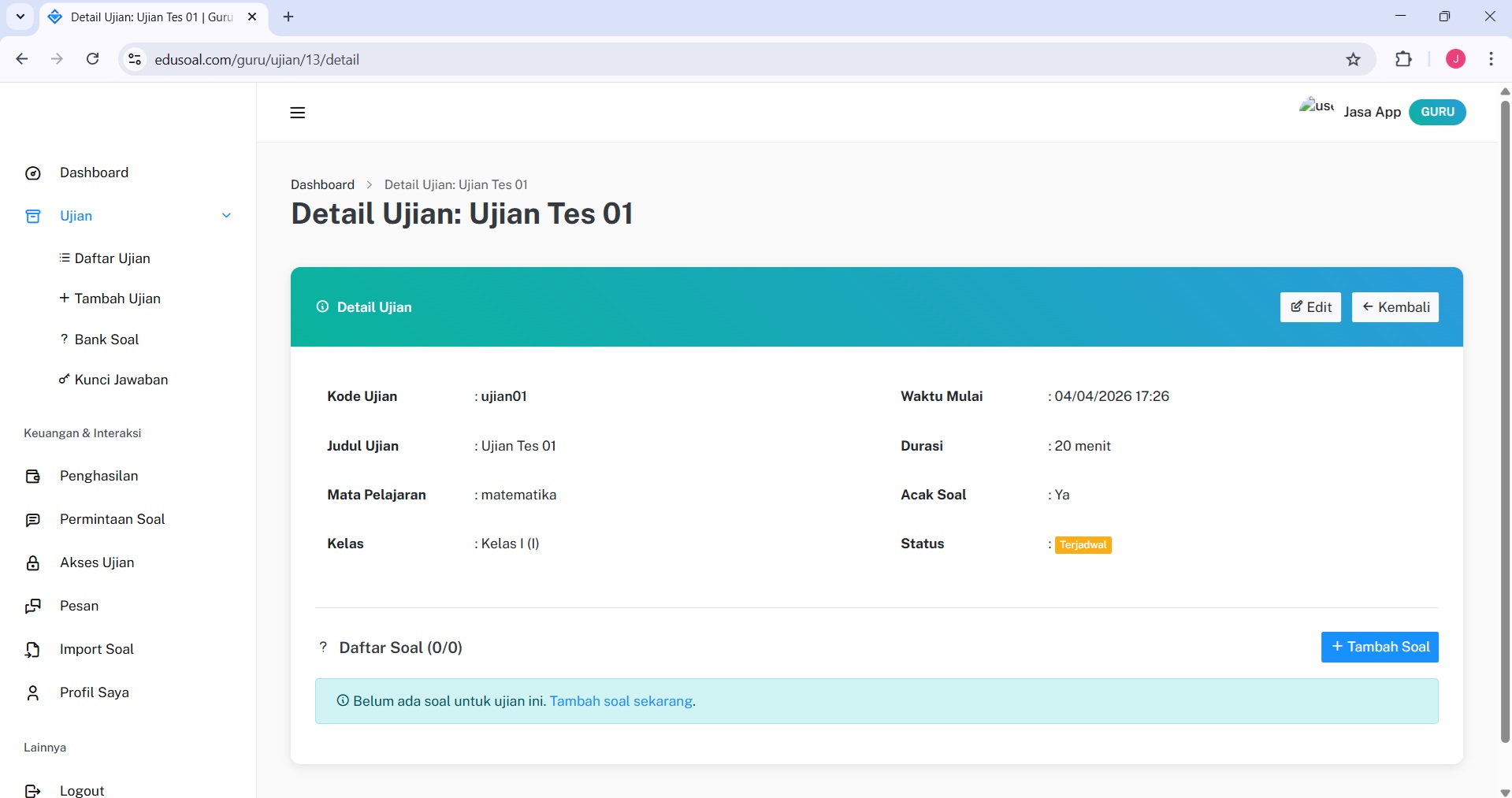Toggle the hamburger sidebar menu icon
The height and width of the screenshot is (798, 1512).
coord(297,113)
